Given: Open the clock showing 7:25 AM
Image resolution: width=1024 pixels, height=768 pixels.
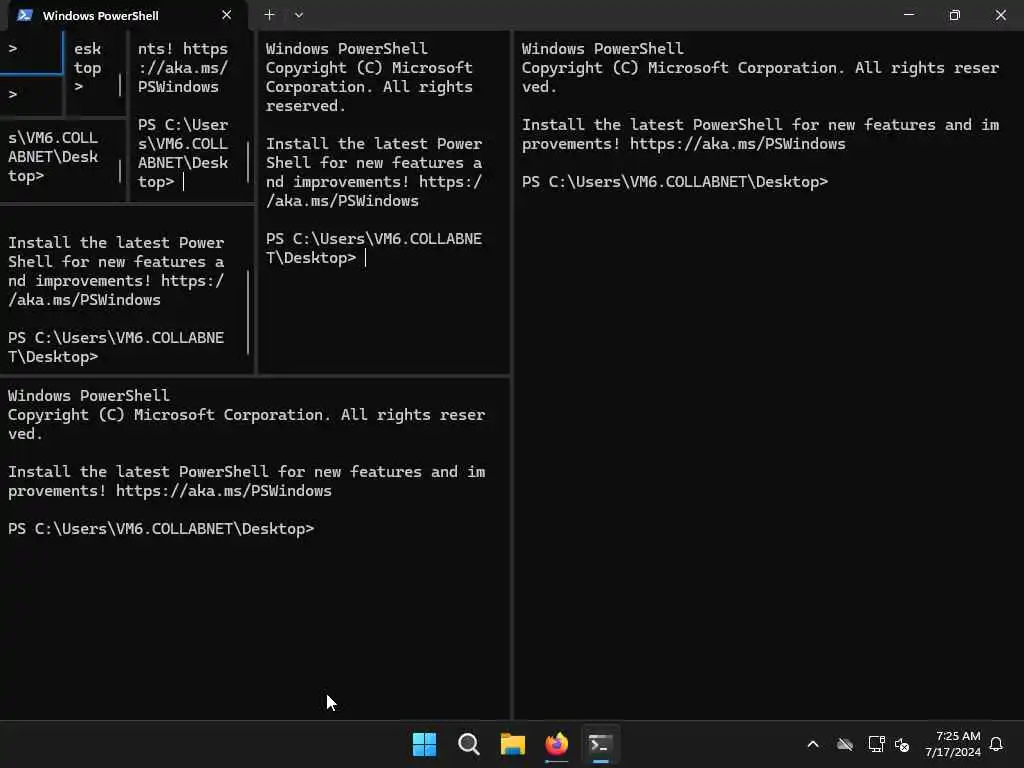Looking at the screenshot, I should pos(953,744).
